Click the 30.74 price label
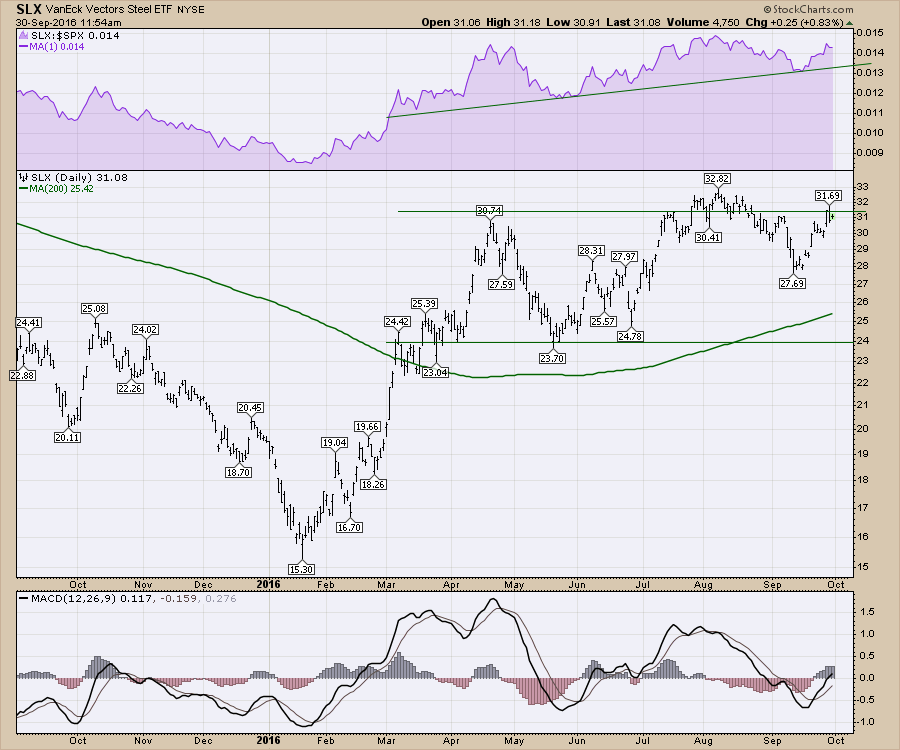Image resolution: width=900 pixels, height=750 pixels. click(490, 211)
